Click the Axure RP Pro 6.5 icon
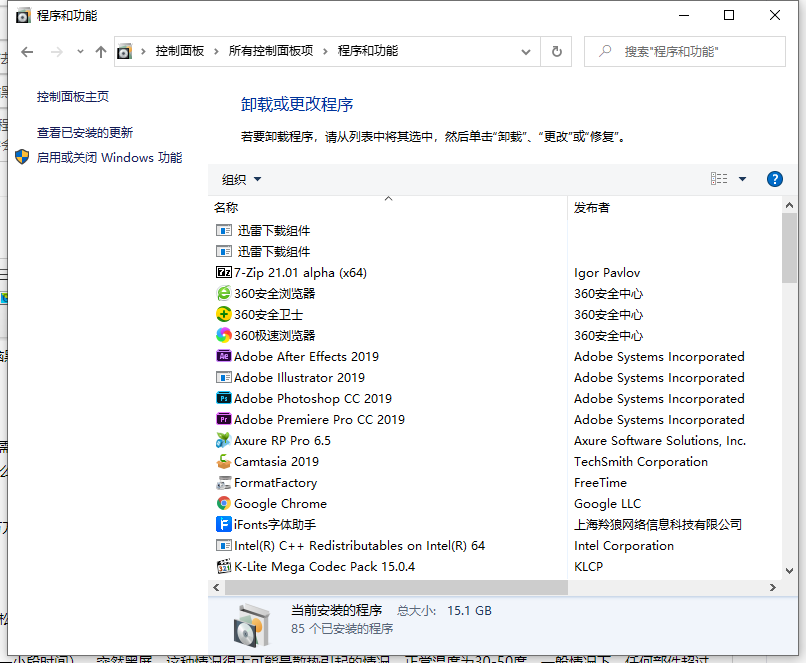 click(x=224, y=440)
